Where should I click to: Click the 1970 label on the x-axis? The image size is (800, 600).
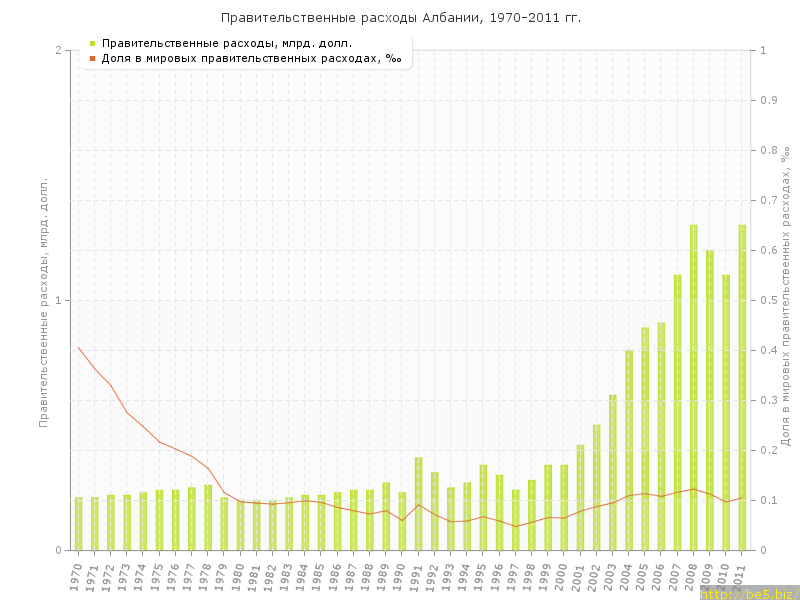point(76,577)
